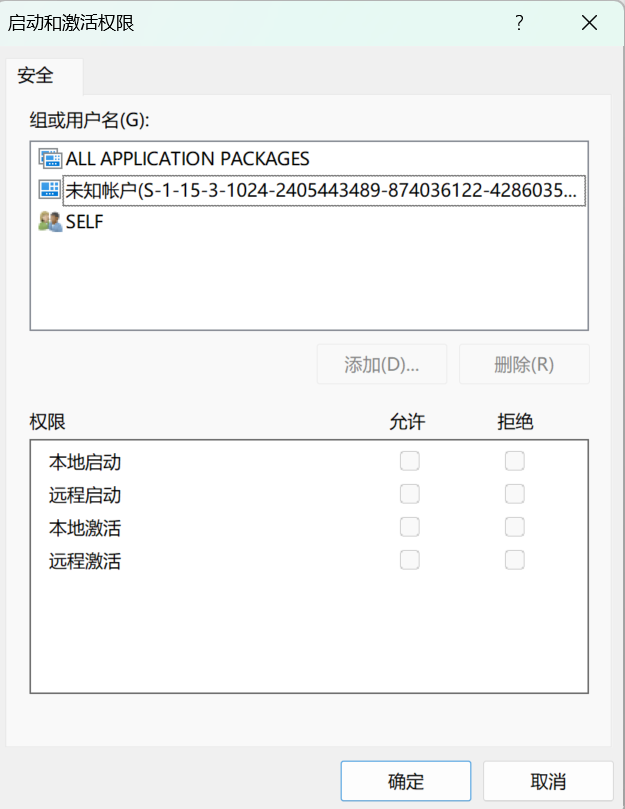Image resolution: width=625 pixels, height=809 pixels.
Task: Enable 允许 checkbox for 本地启动
Action: click(409, 460)
